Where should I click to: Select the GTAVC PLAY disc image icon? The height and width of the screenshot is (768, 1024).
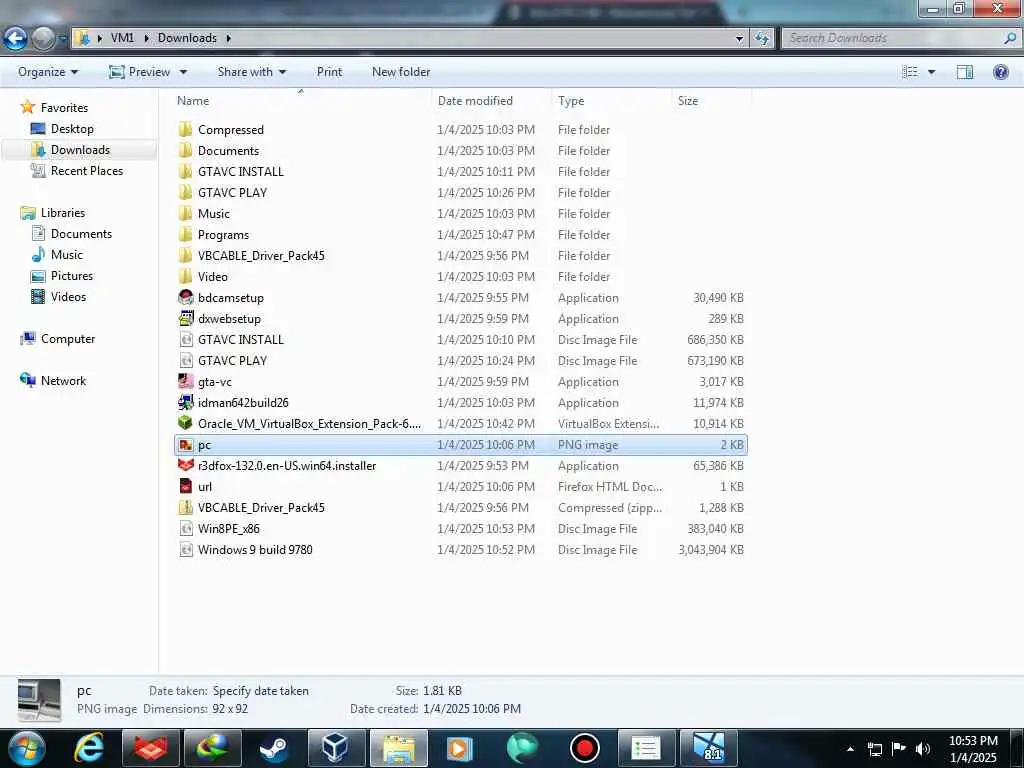(x=185, y=360)
